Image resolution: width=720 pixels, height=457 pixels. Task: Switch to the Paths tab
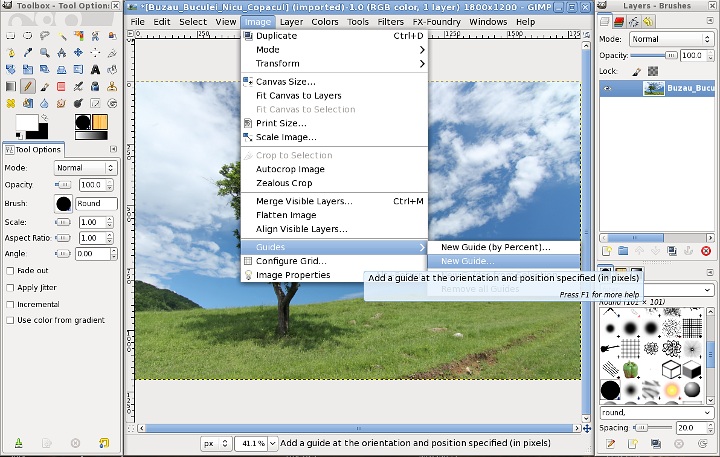coord(634,21)
